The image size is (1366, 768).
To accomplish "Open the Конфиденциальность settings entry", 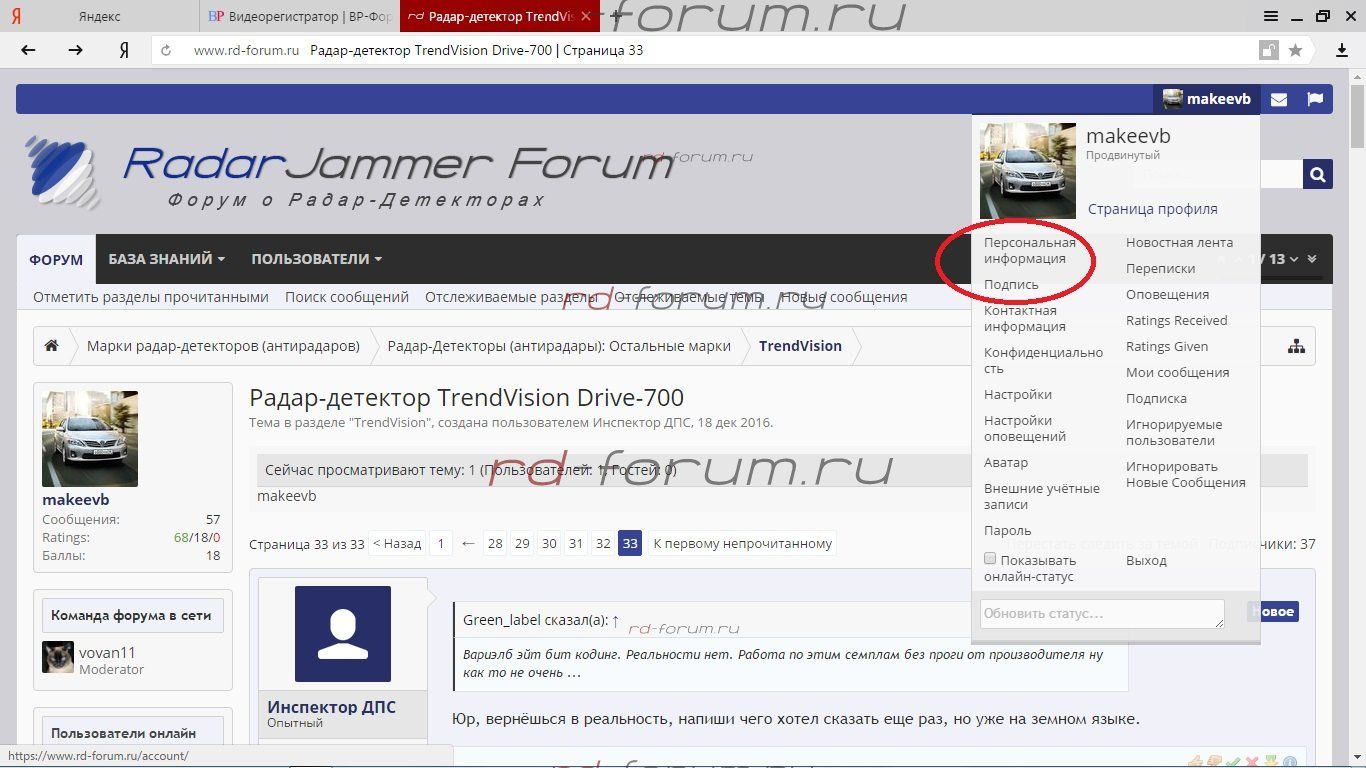I will 1043,360.
